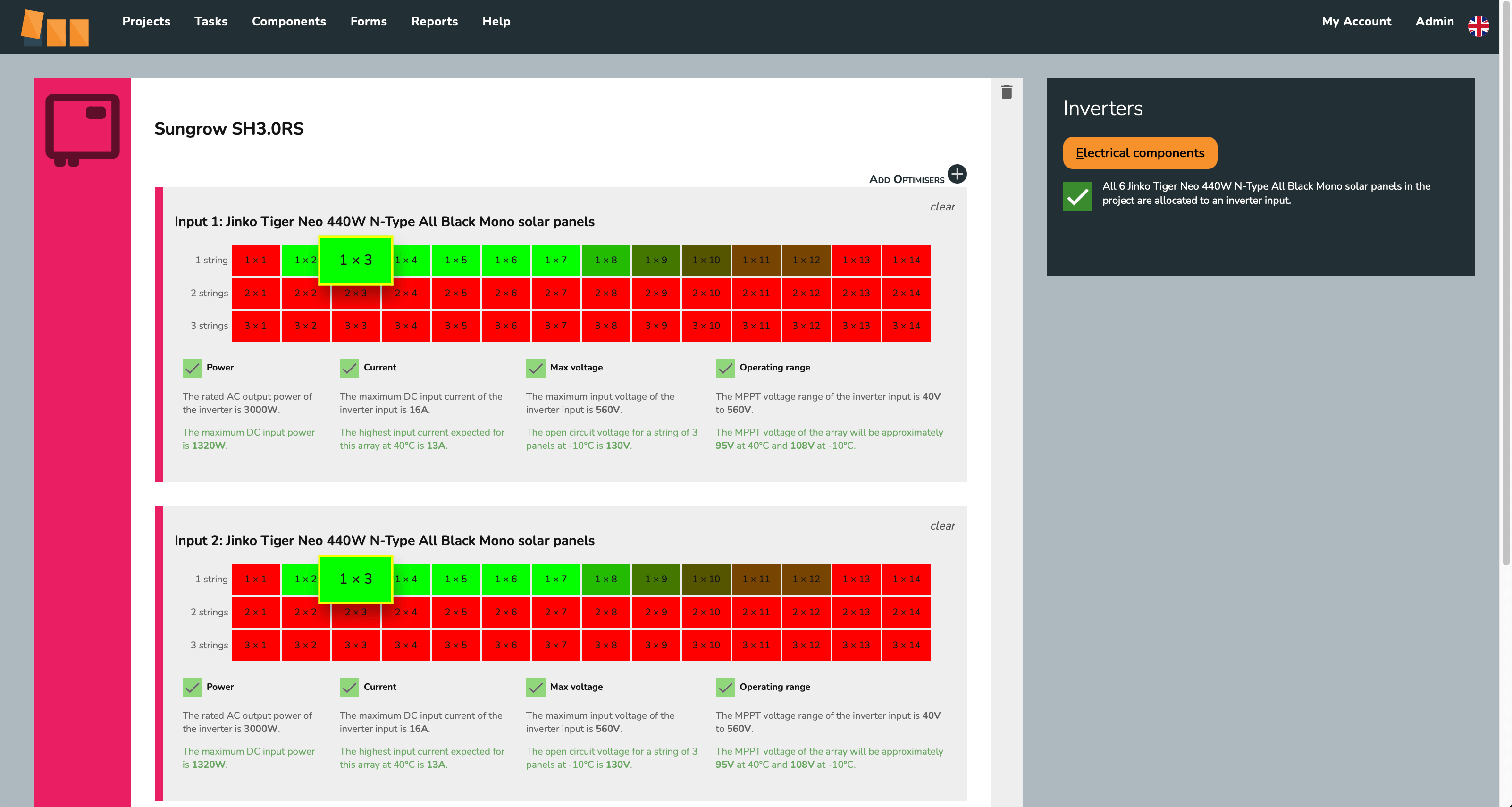Select 1 × 14 cell in Input 2
This screenshot has width=1512, height=807.
pos(906,579)
